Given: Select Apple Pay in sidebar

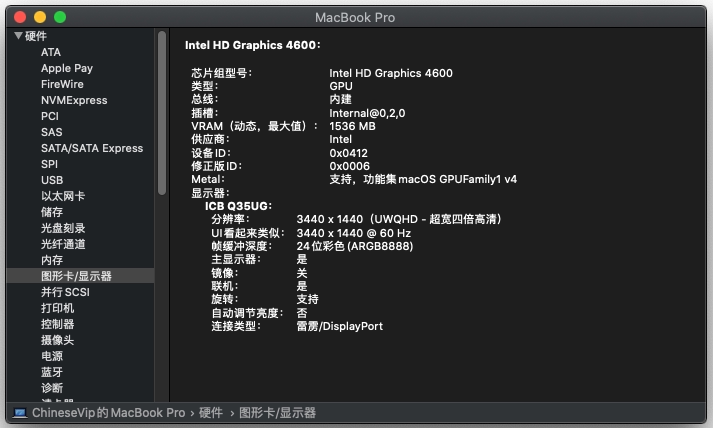Looking at the screenshot, I should coord(67,68).
